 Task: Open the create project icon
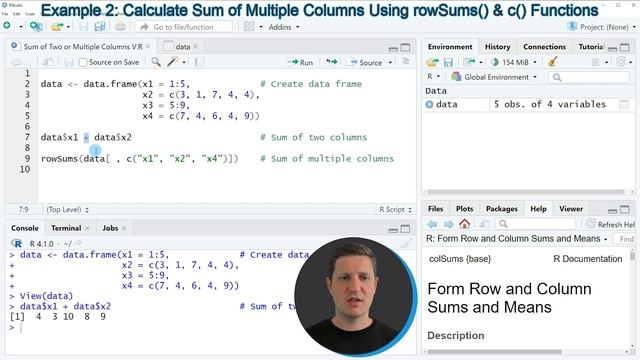36,27
